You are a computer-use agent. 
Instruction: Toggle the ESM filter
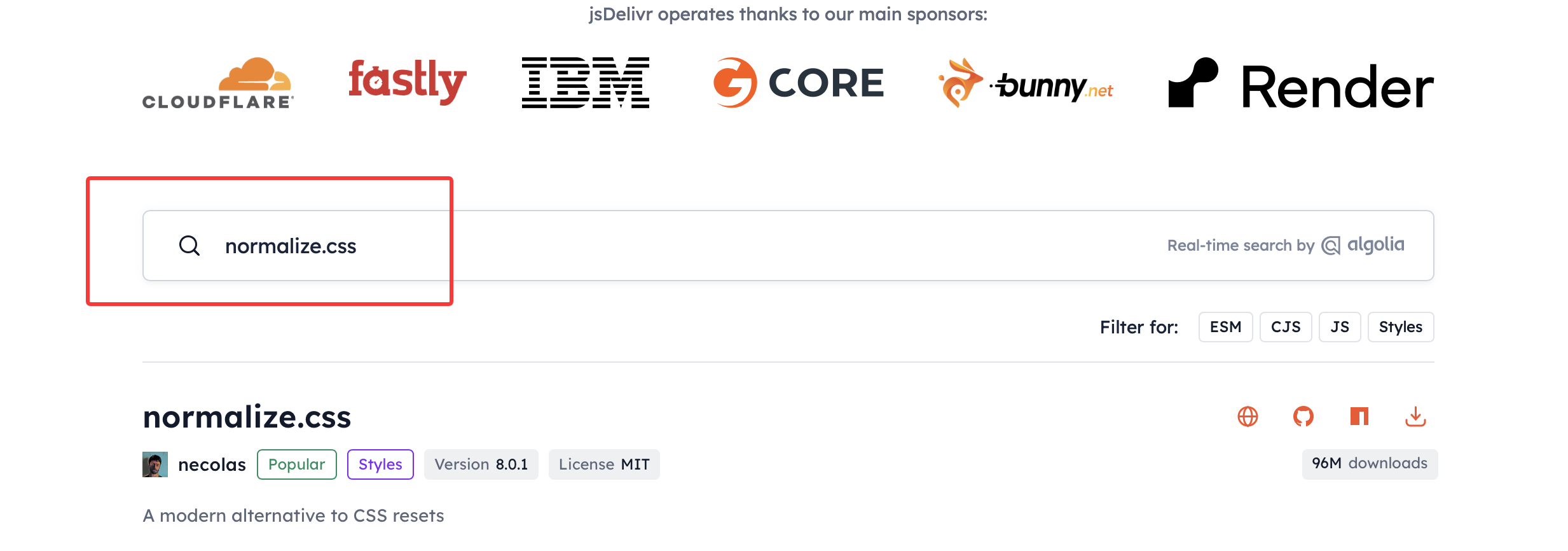1225,327
